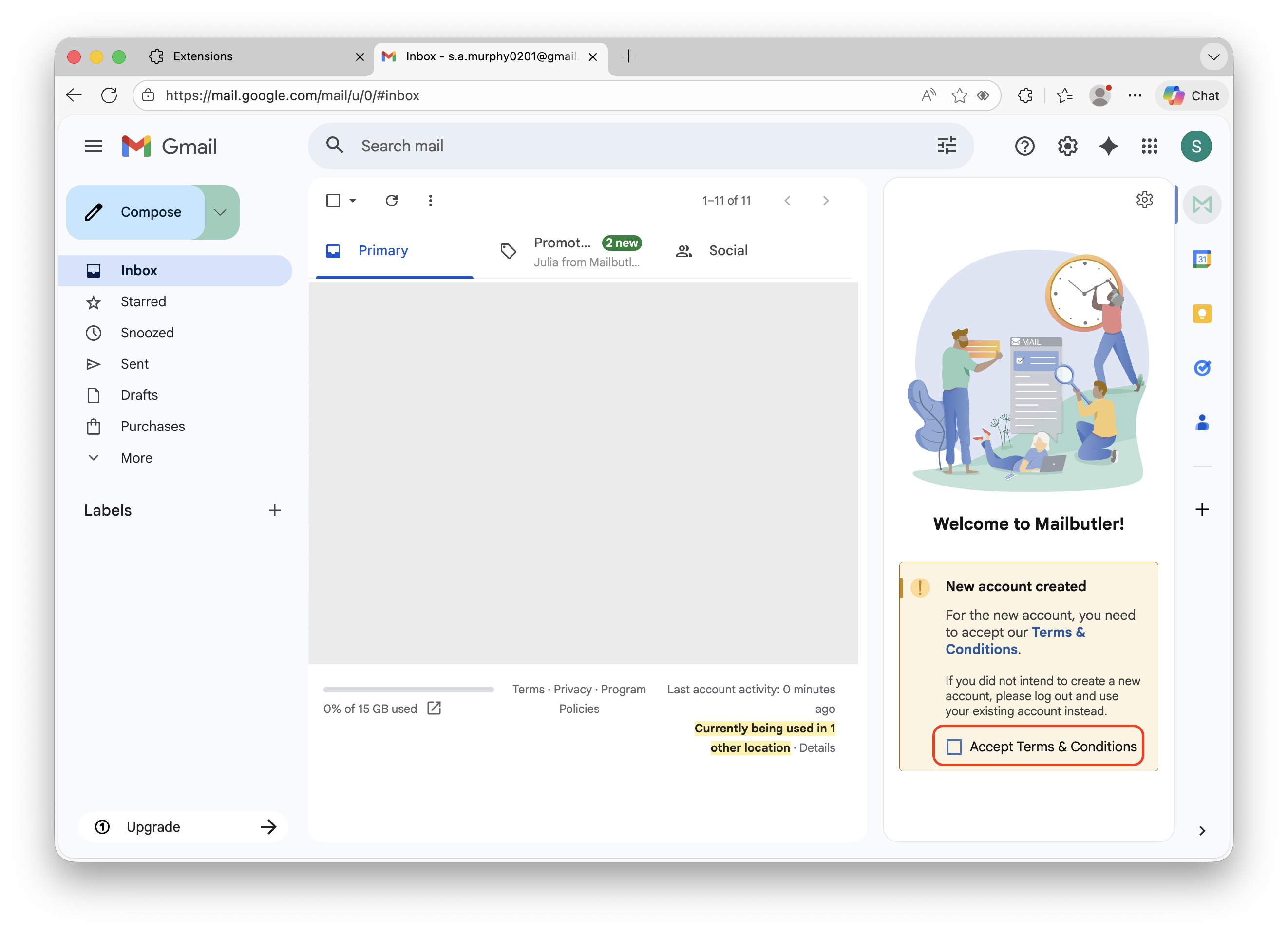Refresh the inbox mail list

[x=391, y=201]
